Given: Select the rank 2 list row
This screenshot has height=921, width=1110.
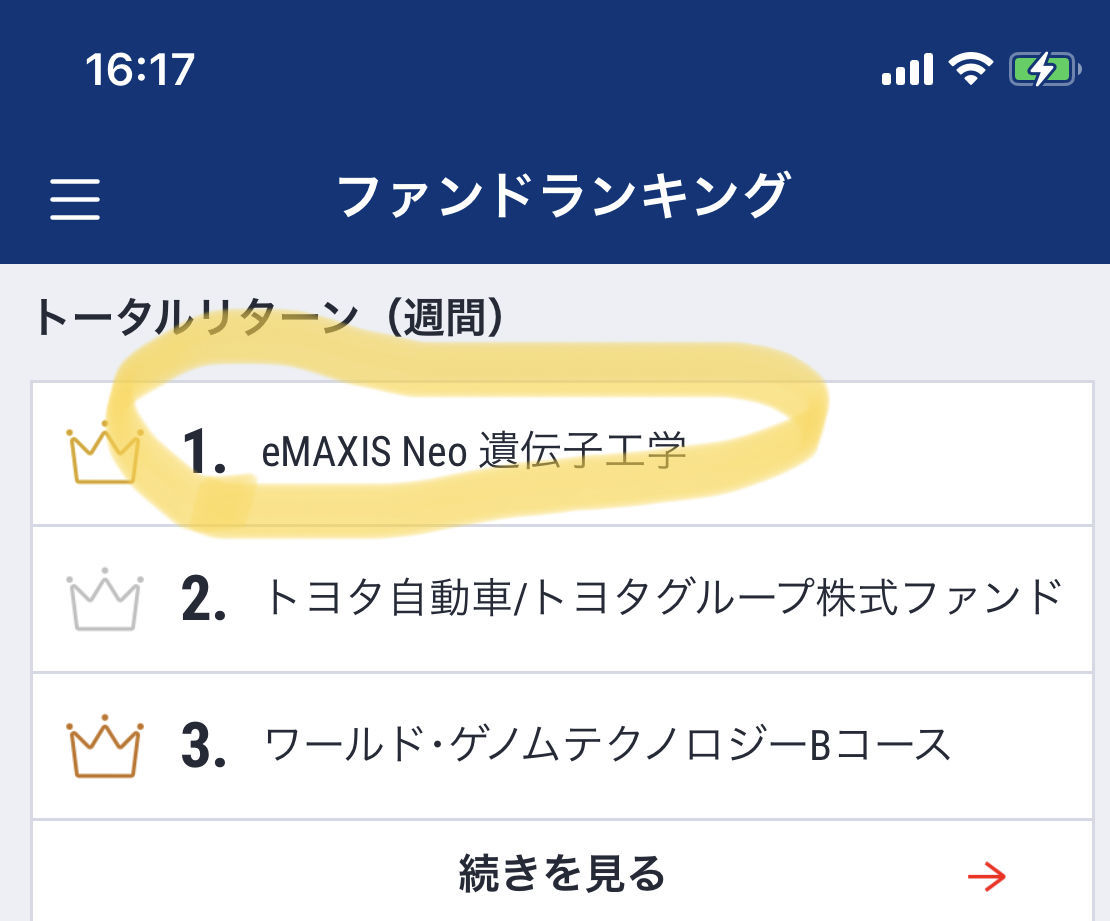Looking at the screenshot, I should 555,599.
